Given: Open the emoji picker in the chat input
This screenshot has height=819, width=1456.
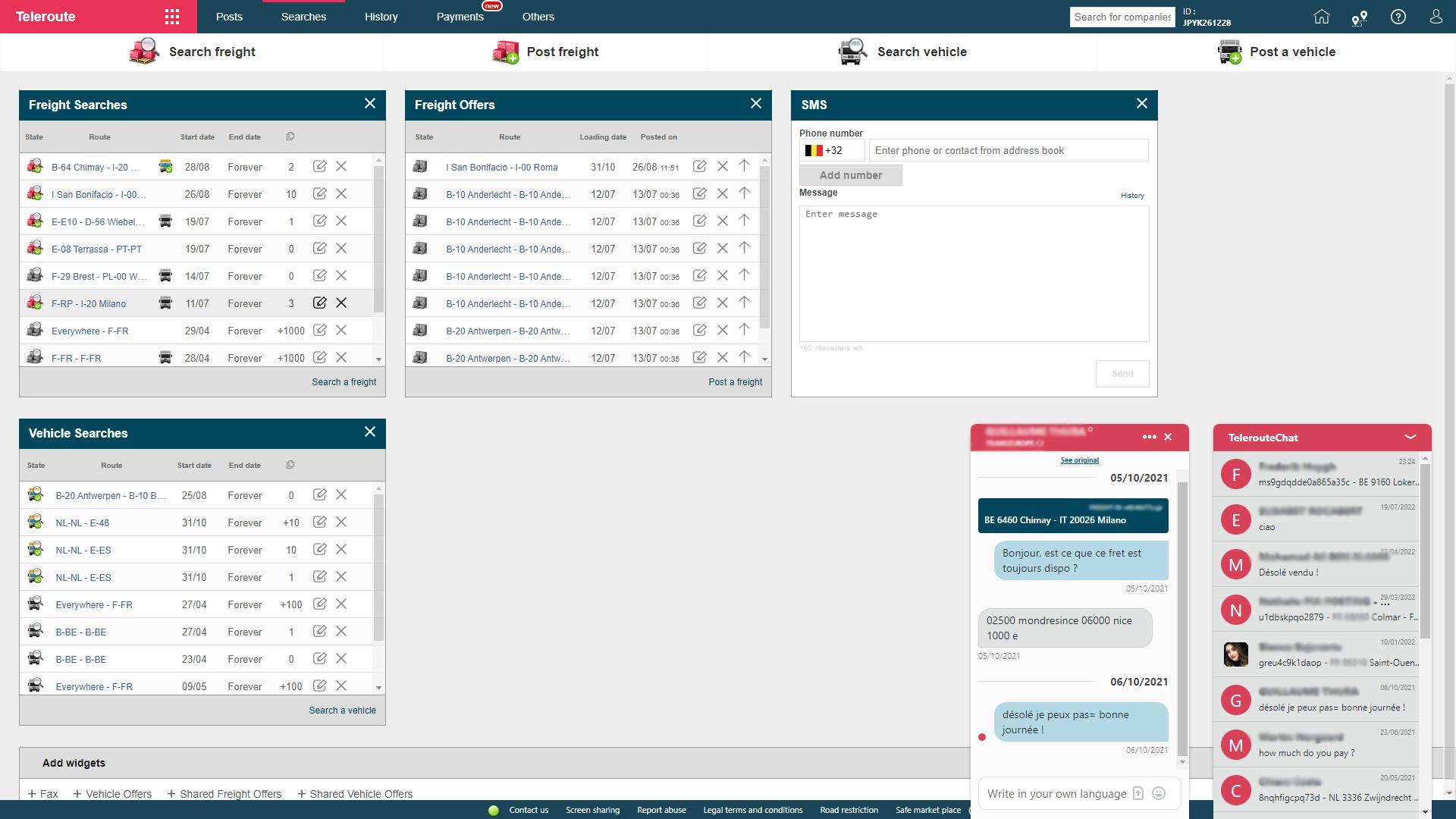Looking at the screenshot, I should coord(1158,793).
